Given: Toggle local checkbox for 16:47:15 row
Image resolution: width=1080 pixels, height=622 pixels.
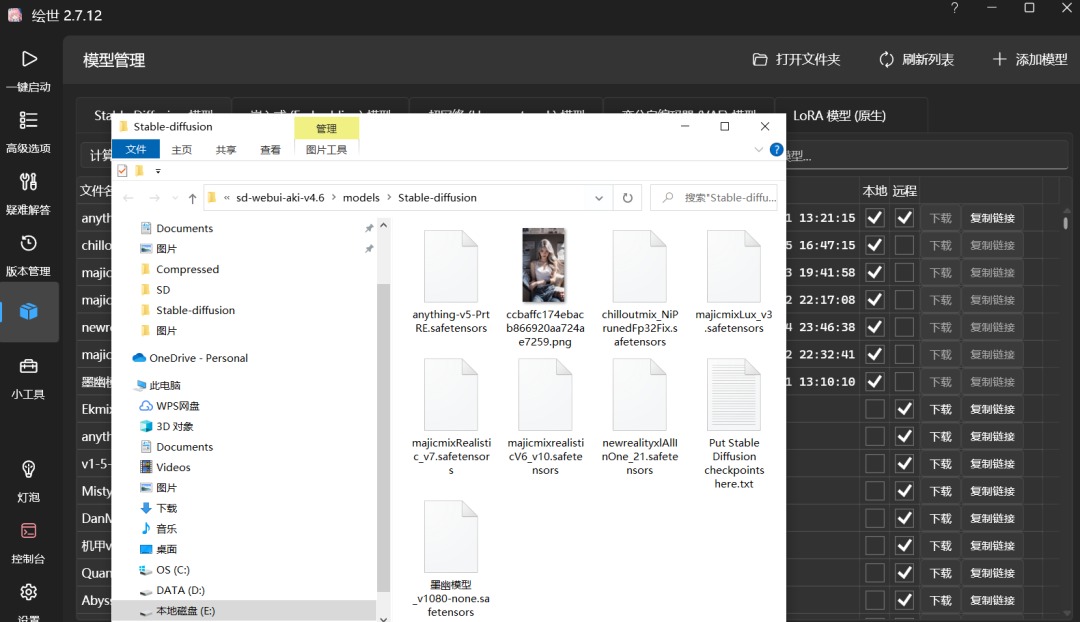Looking at the screenshot, I should (x=875, y=245).
